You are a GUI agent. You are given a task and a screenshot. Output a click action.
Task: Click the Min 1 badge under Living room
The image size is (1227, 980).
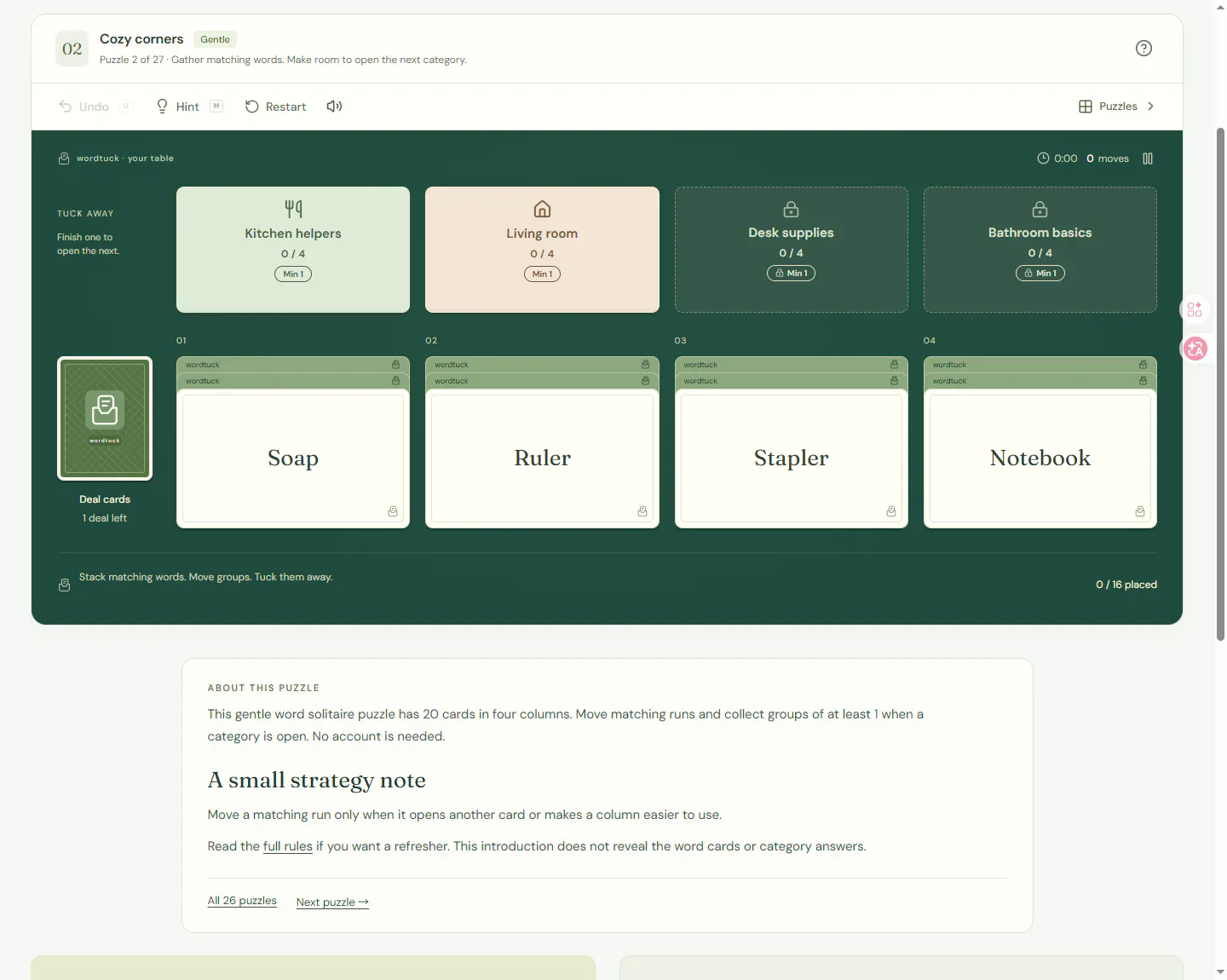click(542, 274)
